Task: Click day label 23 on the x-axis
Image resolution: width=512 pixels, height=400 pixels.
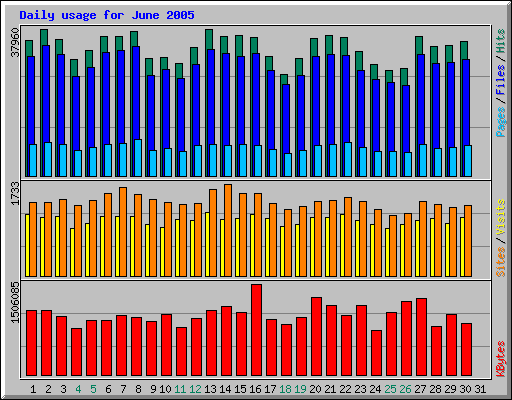Action: point(360,389)
